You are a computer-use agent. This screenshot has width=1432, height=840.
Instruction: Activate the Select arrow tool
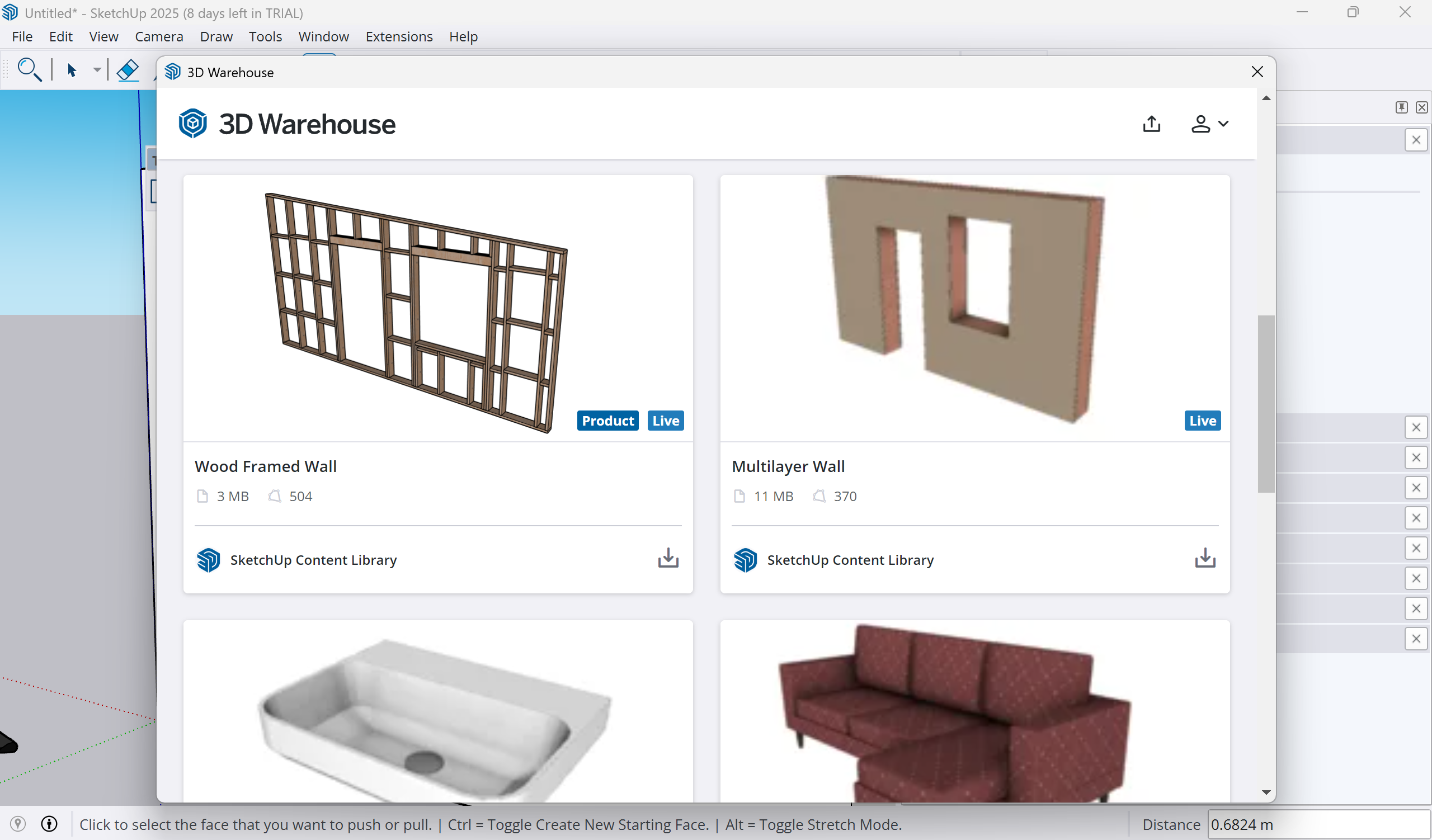72,70
